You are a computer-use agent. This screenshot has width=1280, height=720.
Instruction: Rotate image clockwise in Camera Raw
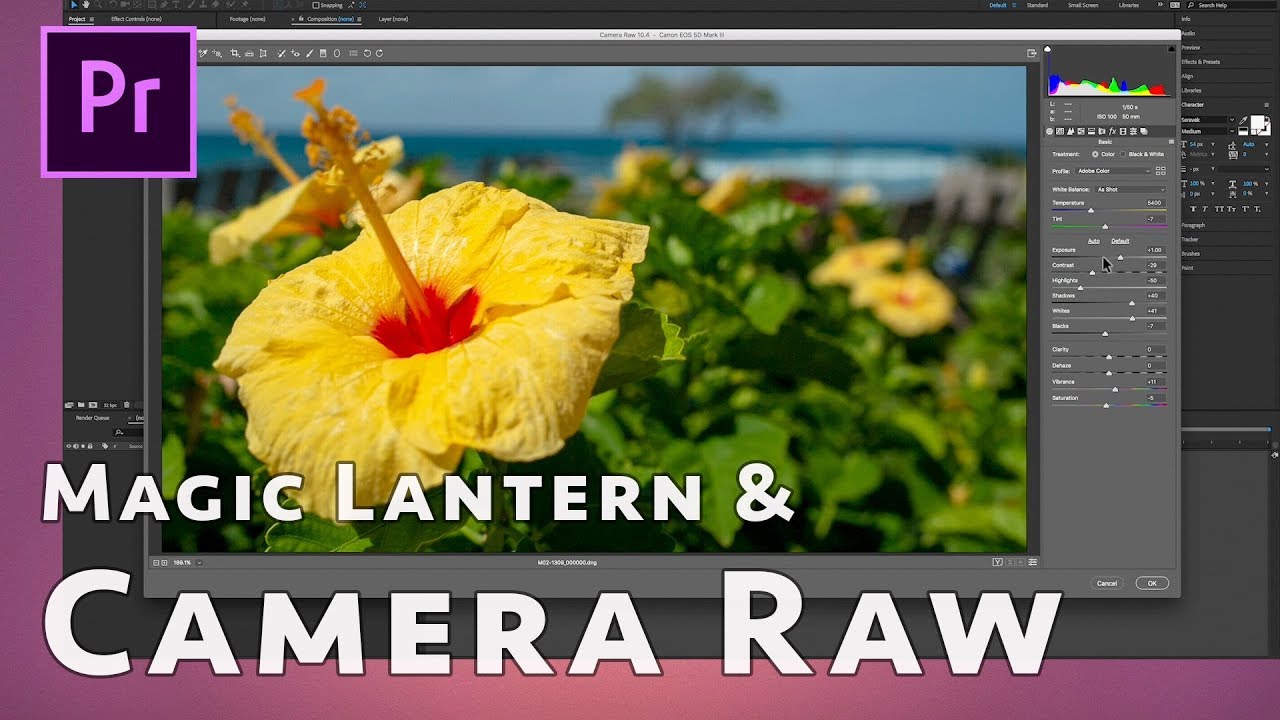[379, 53]
